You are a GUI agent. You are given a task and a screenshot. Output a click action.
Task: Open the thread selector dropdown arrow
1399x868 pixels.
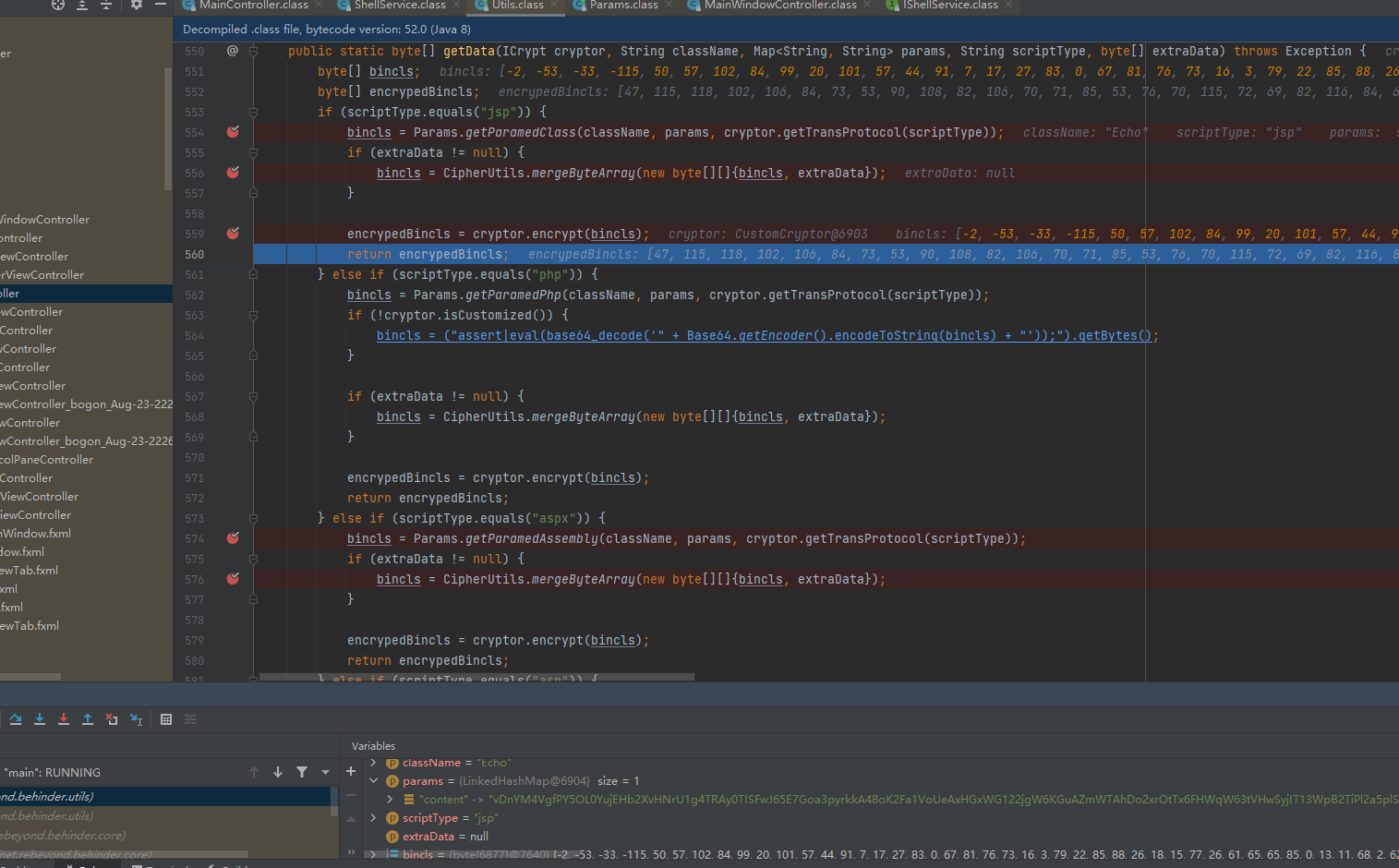coord(325,772)
